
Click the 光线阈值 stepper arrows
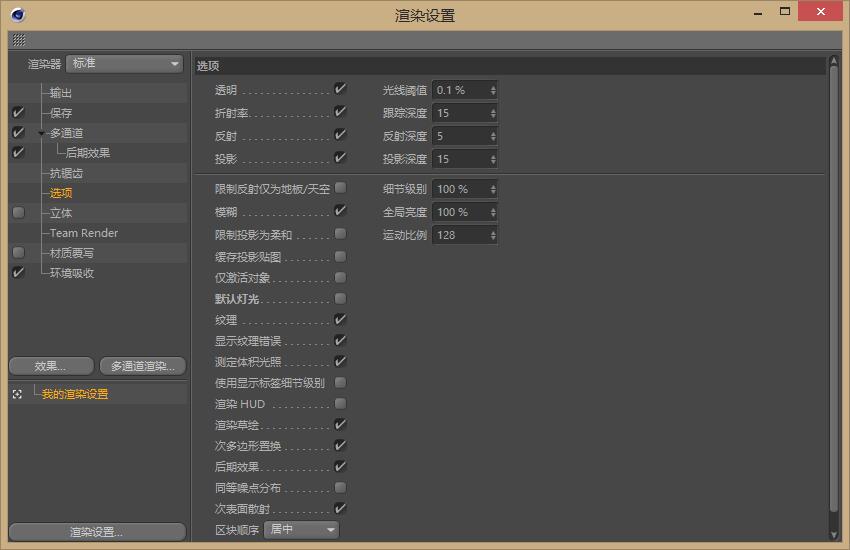click(492, 90)
